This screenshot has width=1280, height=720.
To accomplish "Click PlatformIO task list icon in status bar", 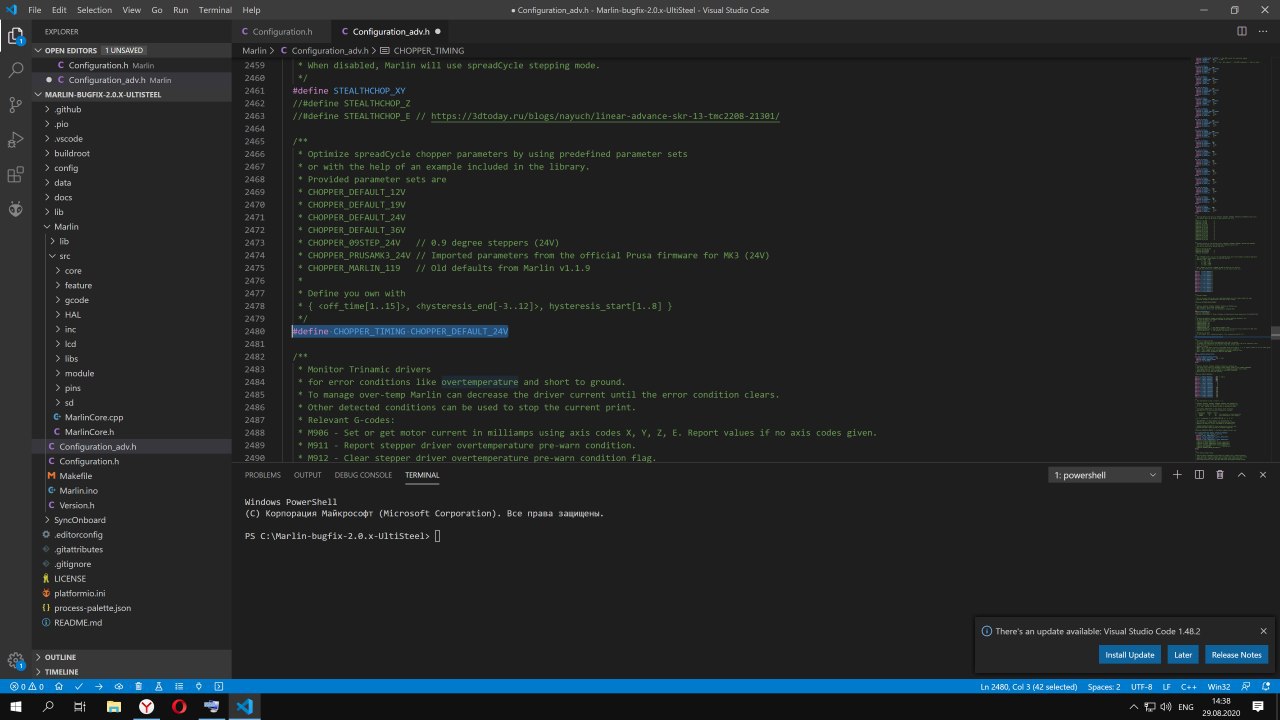I will click(179, 687).
